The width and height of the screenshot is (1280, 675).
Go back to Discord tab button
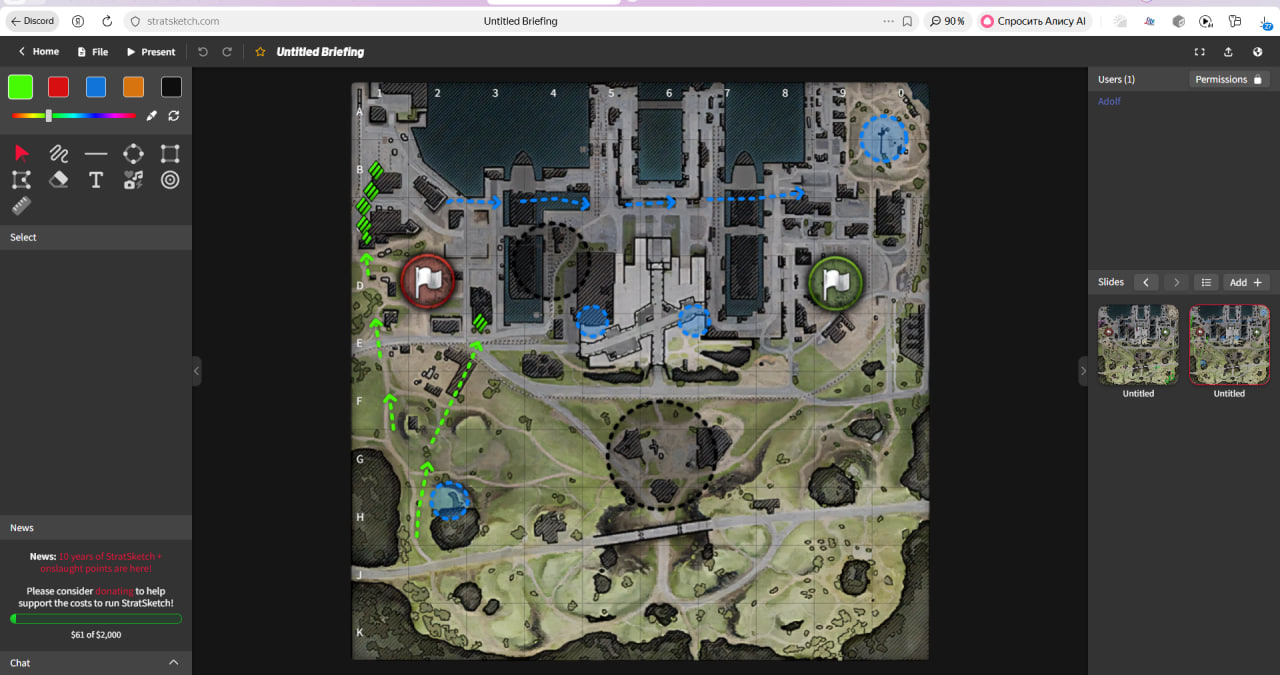point(32,21)
